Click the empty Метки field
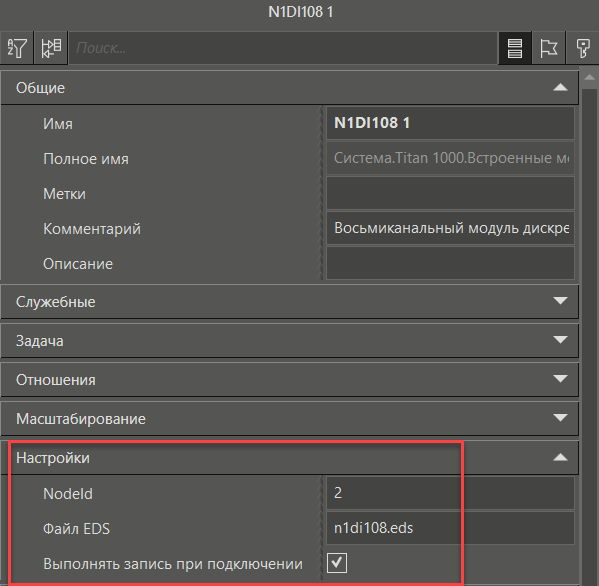The image size is (599, 586). click(450, 193)
